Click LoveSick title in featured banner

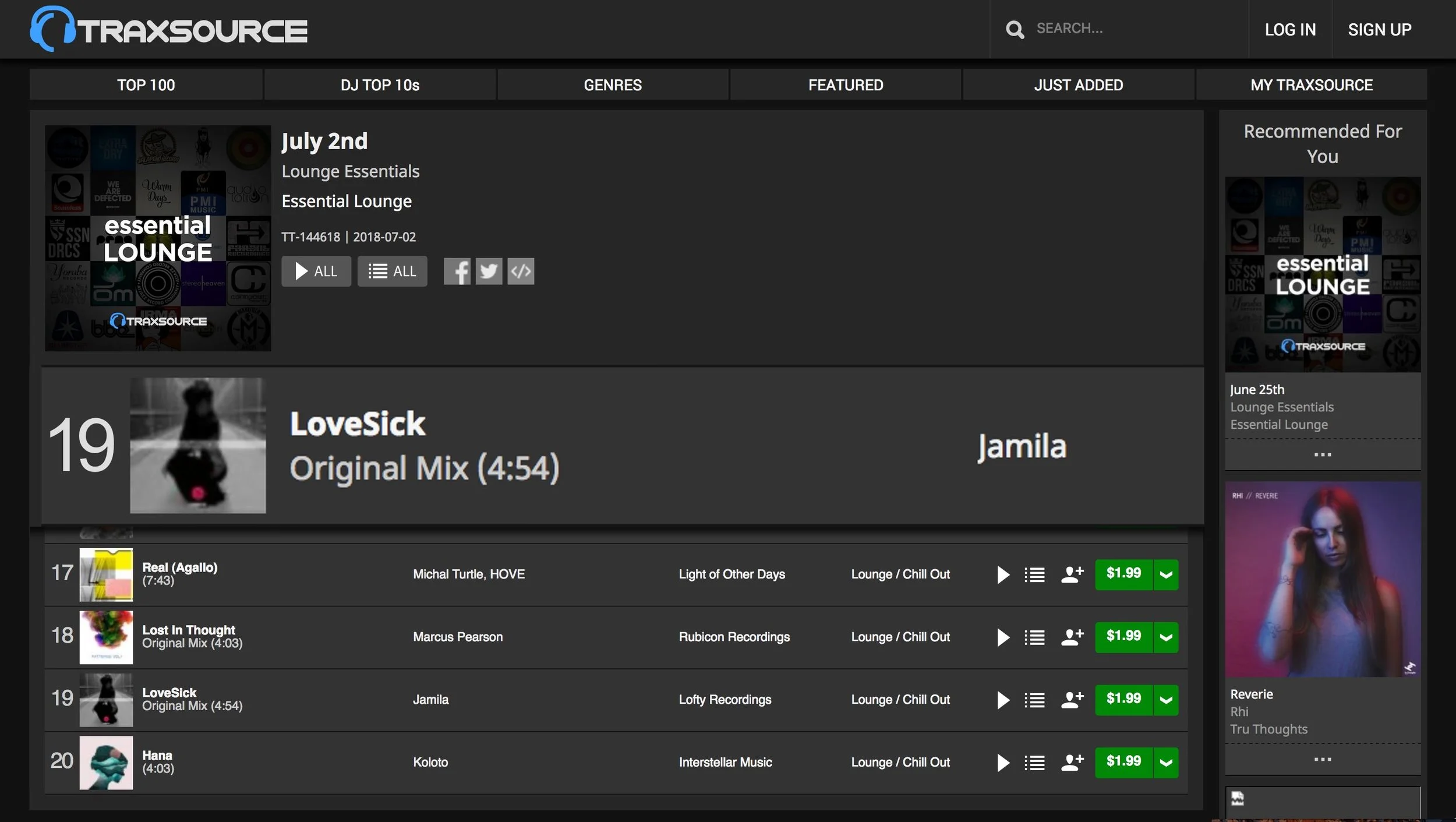[x=358, y=424]
